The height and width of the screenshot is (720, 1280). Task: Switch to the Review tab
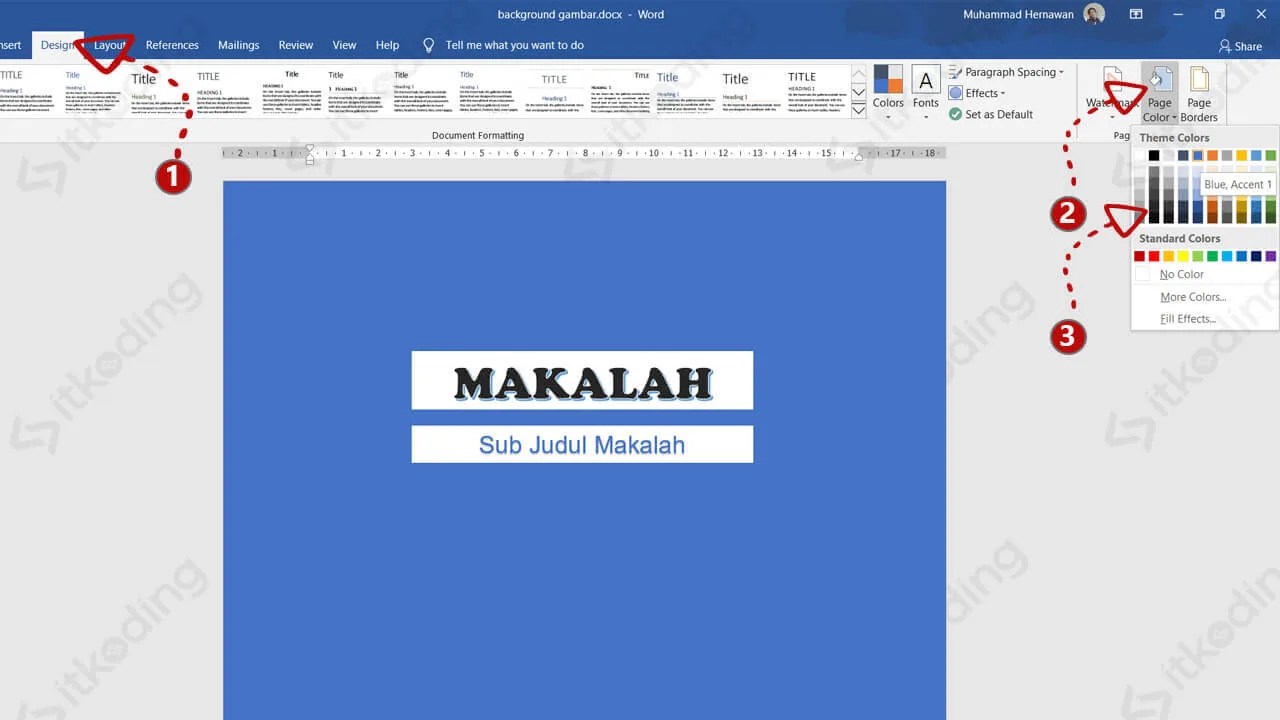point(296,45)
